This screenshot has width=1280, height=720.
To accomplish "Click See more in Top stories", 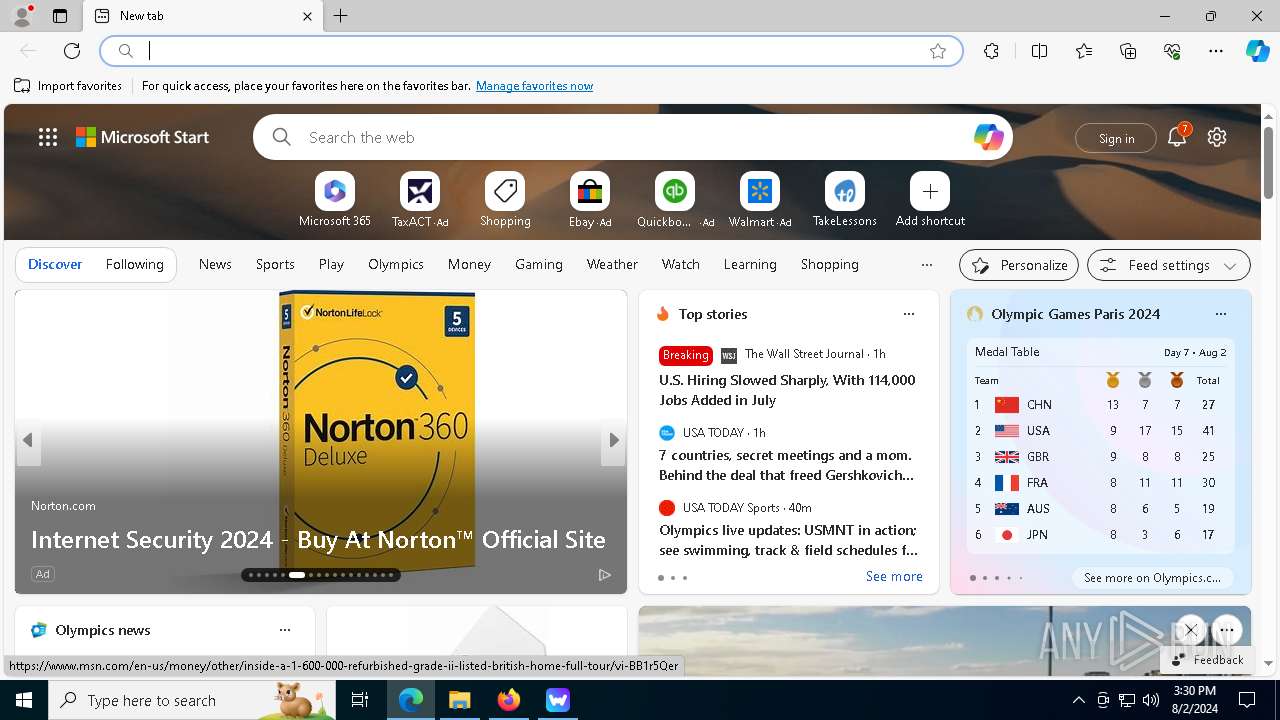I will [x=894, y=576].
